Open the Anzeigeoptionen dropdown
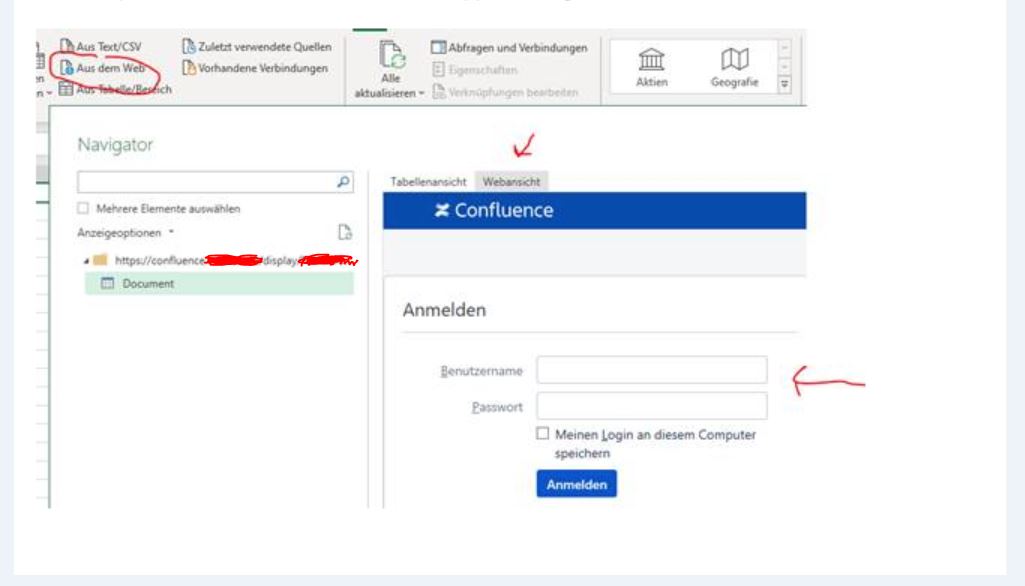 [x=126, y=233]
